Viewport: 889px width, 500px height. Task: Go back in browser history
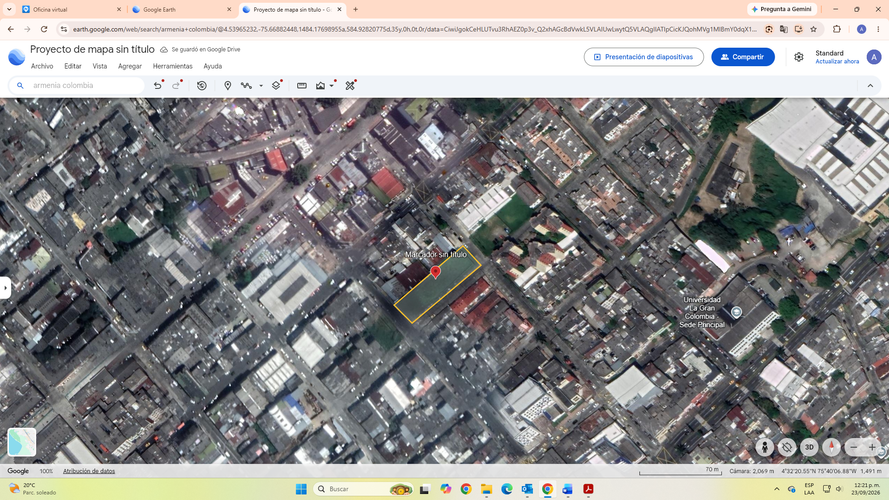(x=11, y=29)
